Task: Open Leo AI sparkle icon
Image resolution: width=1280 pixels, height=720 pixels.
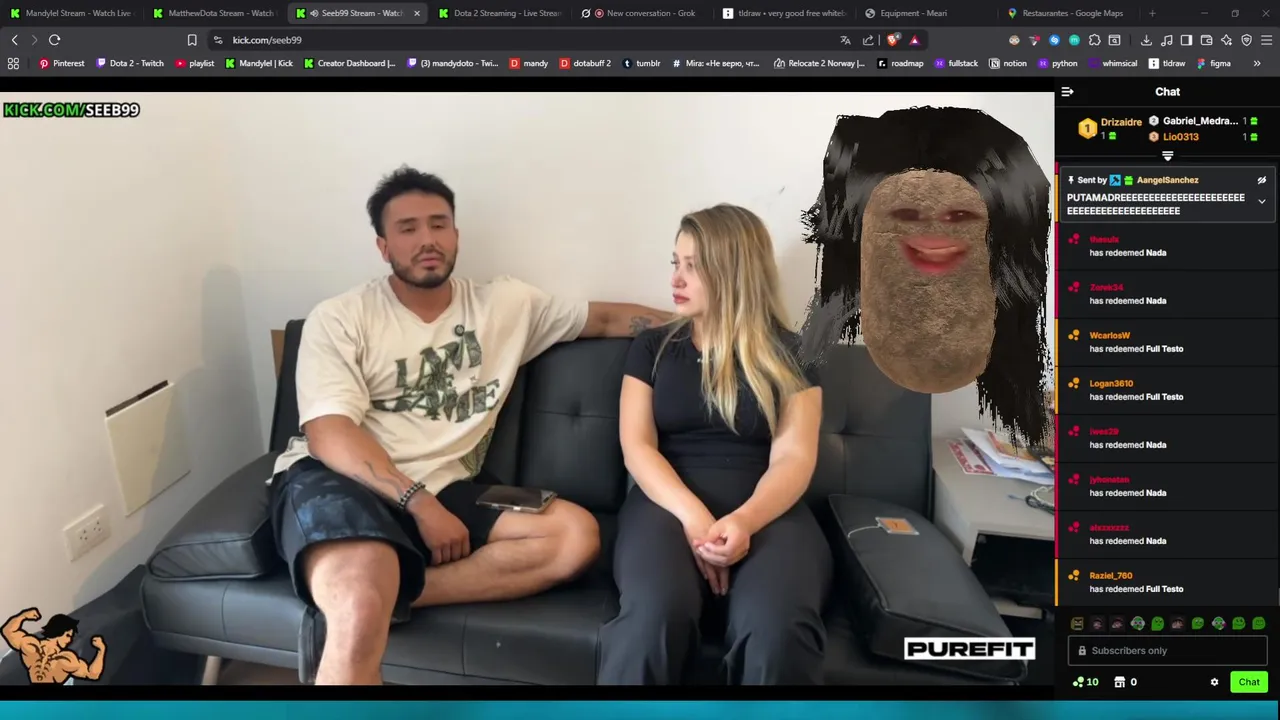Action: coord(1226,40)
